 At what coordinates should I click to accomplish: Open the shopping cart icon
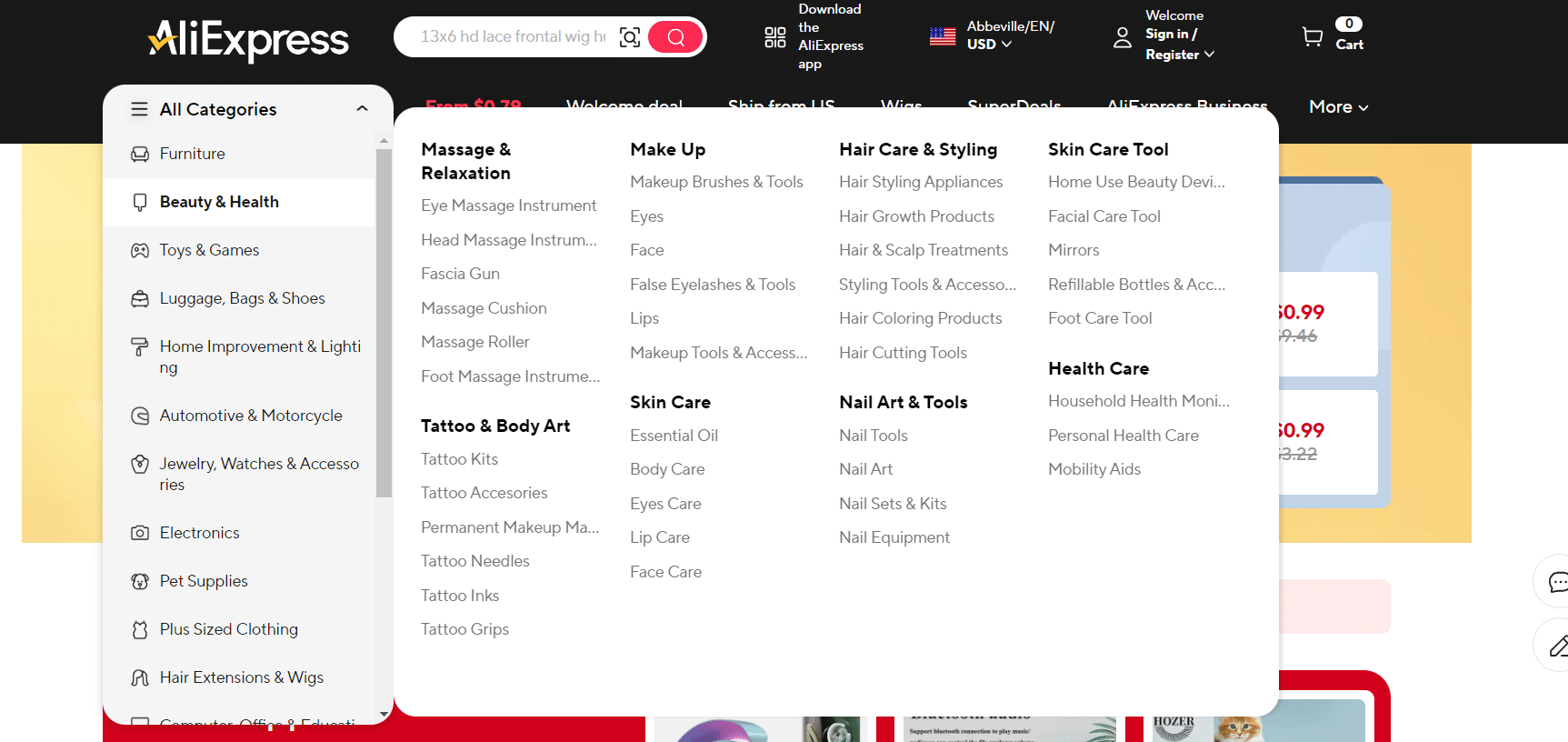pos(1312,36)
